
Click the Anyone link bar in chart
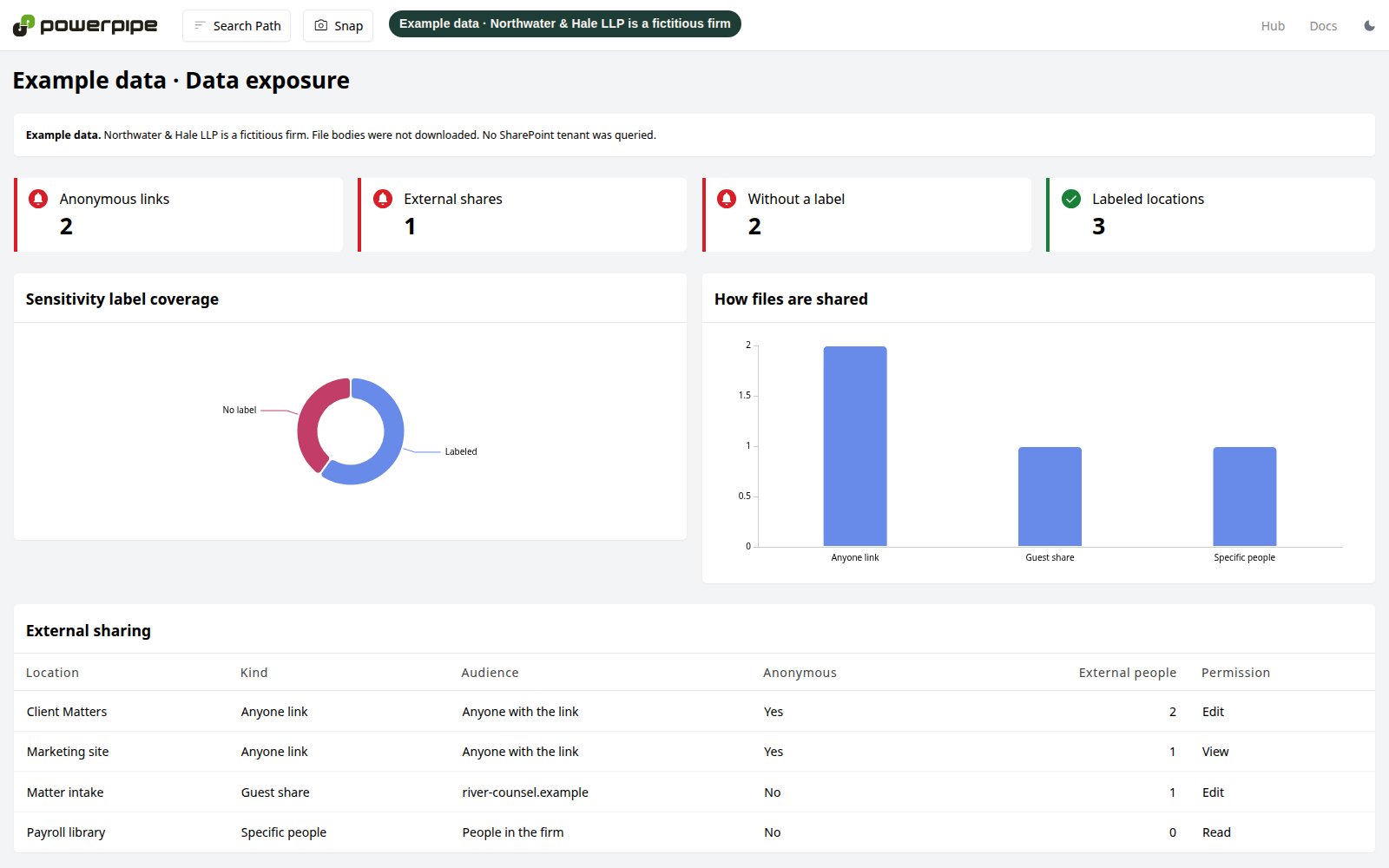click(855, 446)
